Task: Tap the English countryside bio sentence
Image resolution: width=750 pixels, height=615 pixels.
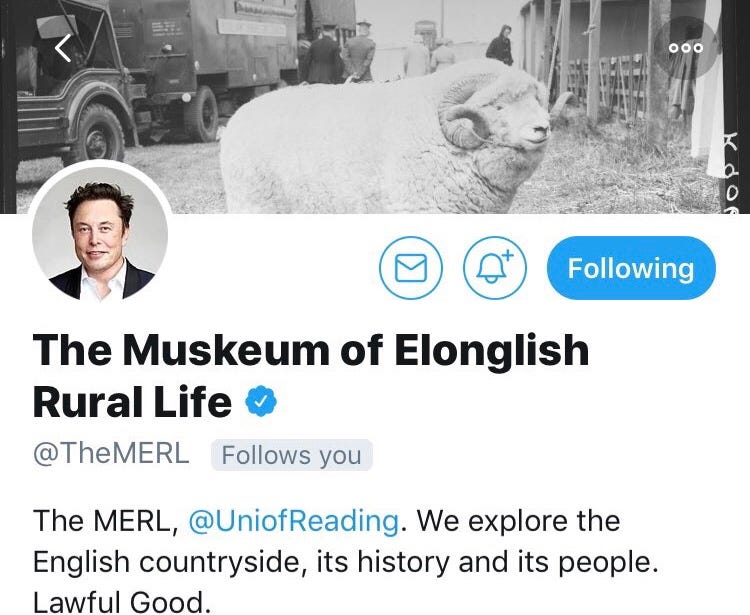Action: click(x=345, y=541)
